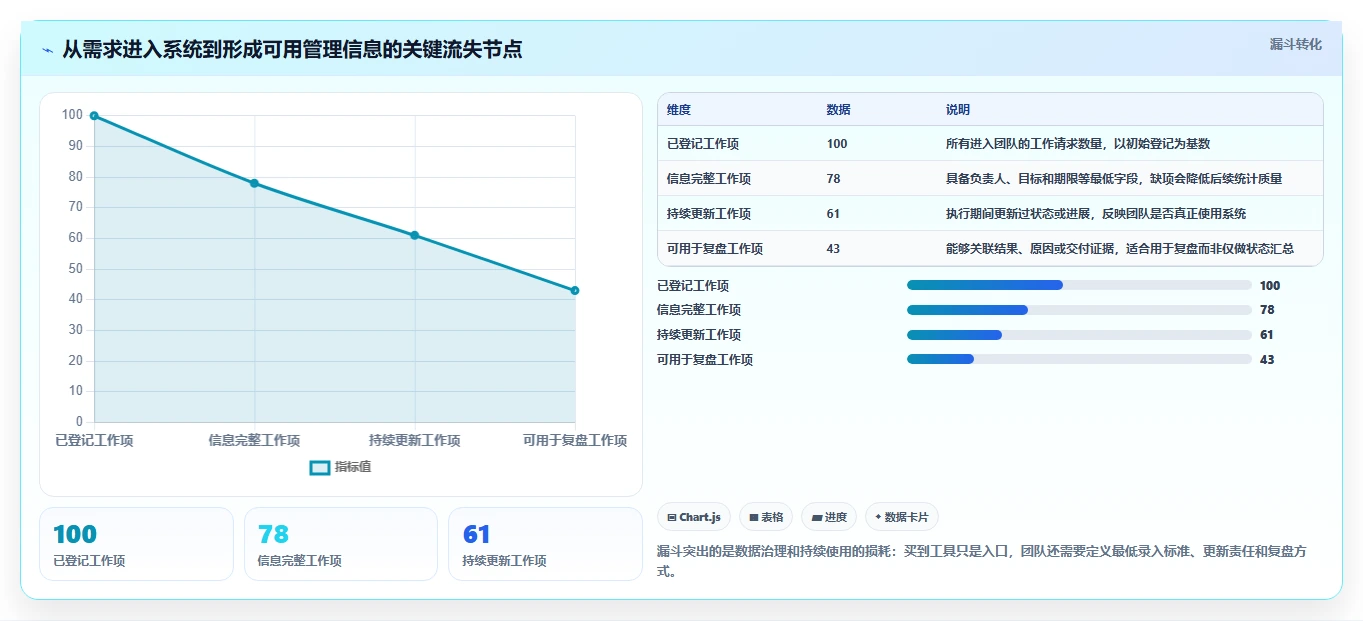Click the chart data point at 61
The width and height of the screenshot is (1363, 621).
pos(415,235)
